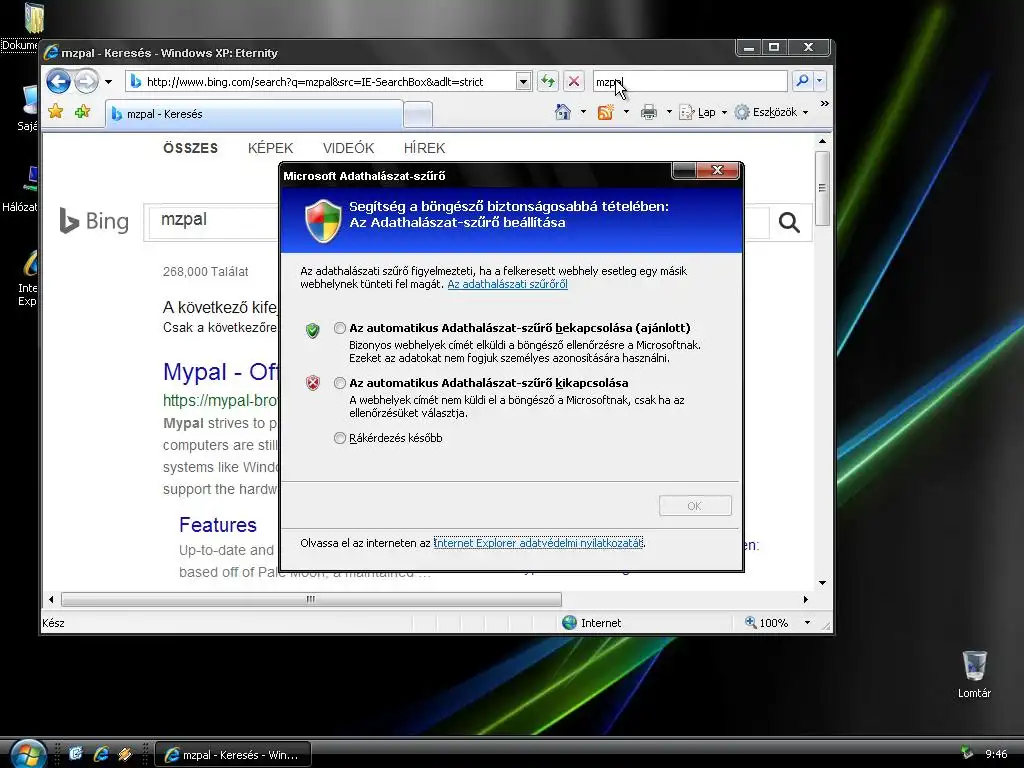Click the browser Forward arrow button
Viewport: 1024px width, 768px height.
[86, 82]
